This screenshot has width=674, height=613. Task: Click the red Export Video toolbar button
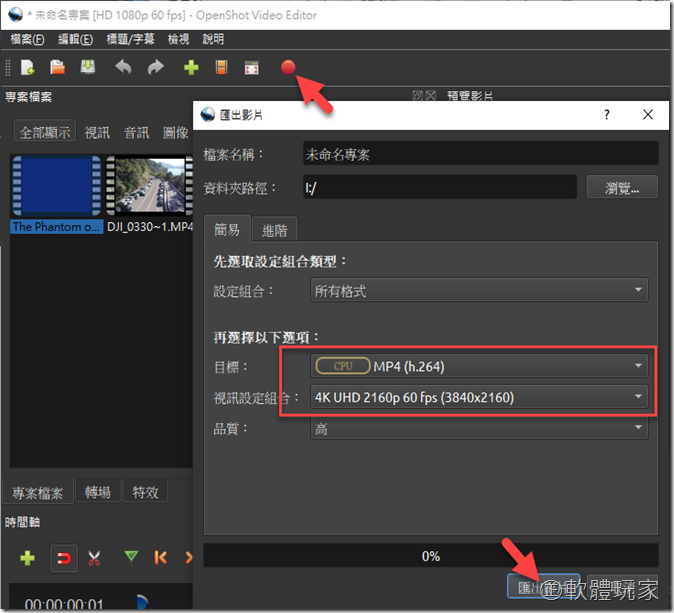click(288, 67)
